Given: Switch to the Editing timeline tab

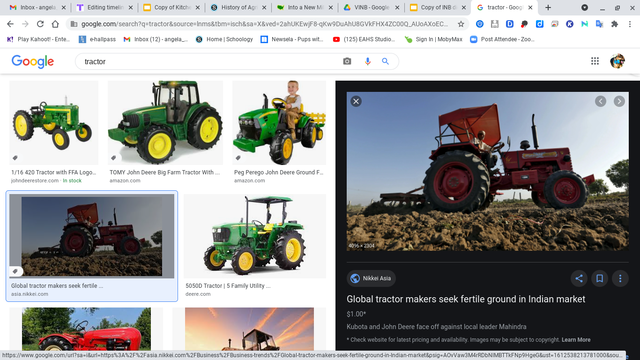Looking at the screenshot, I should click(x=104, y=7).
